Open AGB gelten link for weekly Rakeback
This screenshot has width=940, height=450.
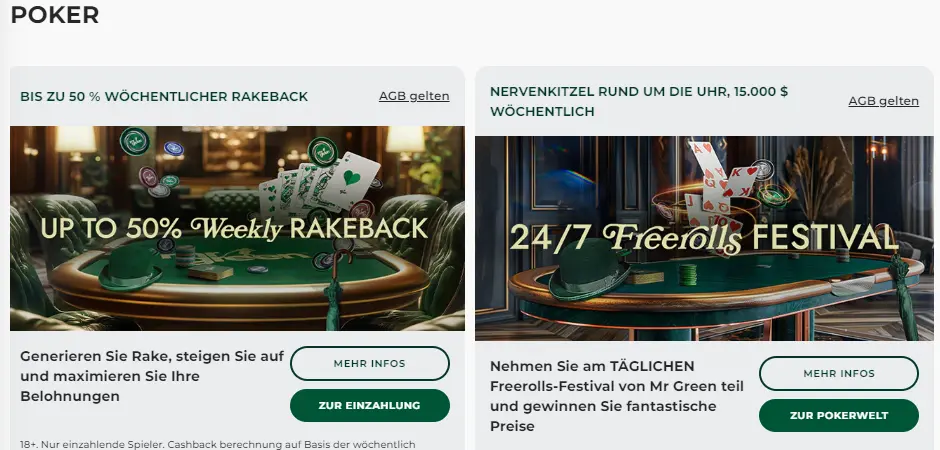point(414,96)
